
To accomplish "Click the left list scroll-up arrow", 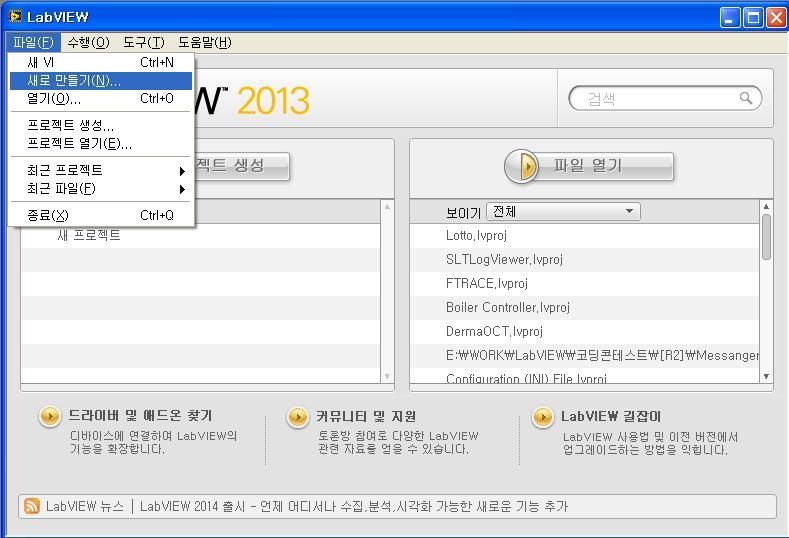I will pyautogui.click(x=387, y=206).
